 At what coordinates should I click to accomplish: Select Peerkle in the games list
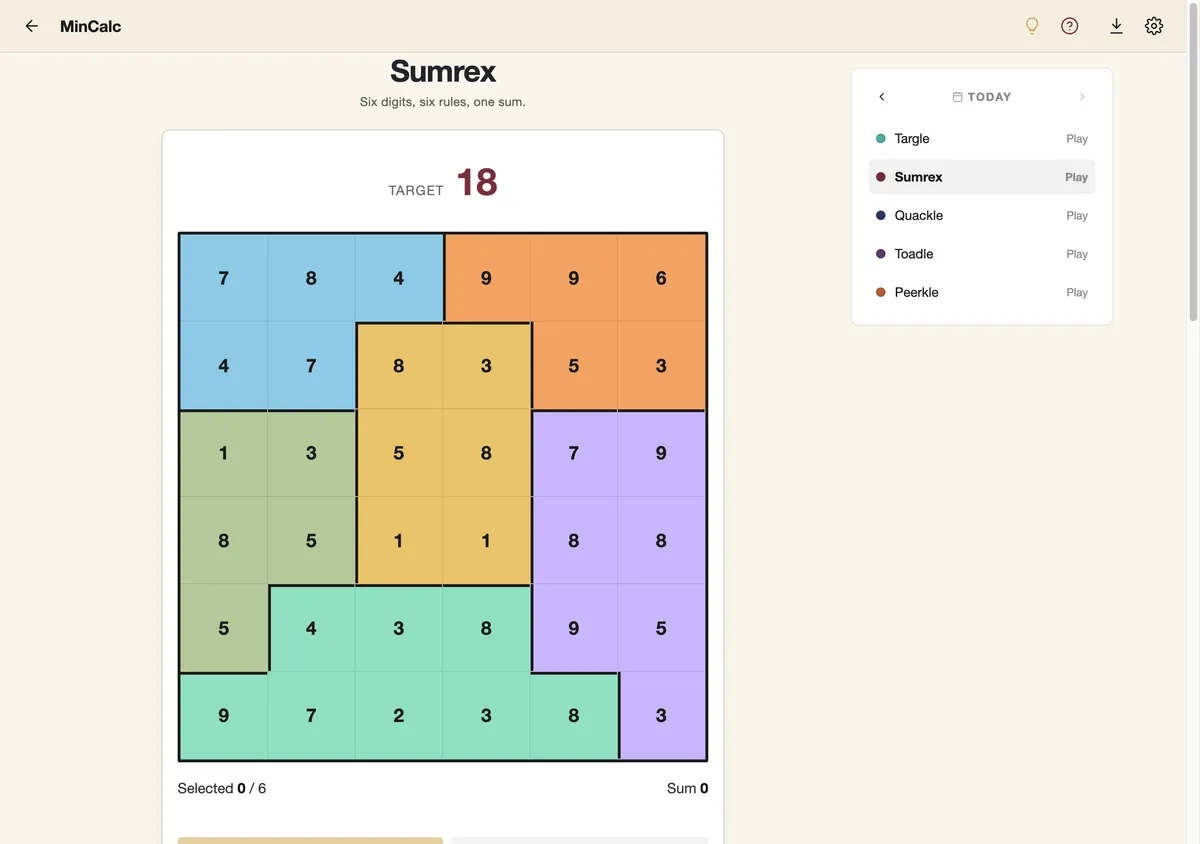pos(982,292)
